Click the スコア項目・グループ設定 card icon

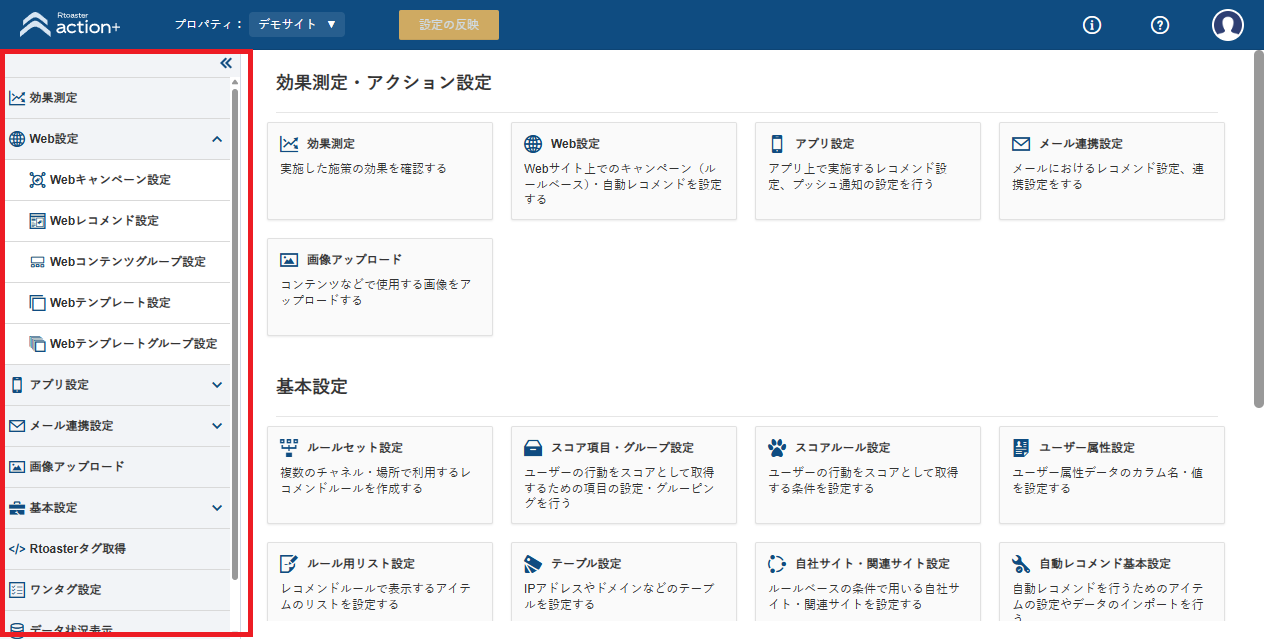tap(534, 448)
